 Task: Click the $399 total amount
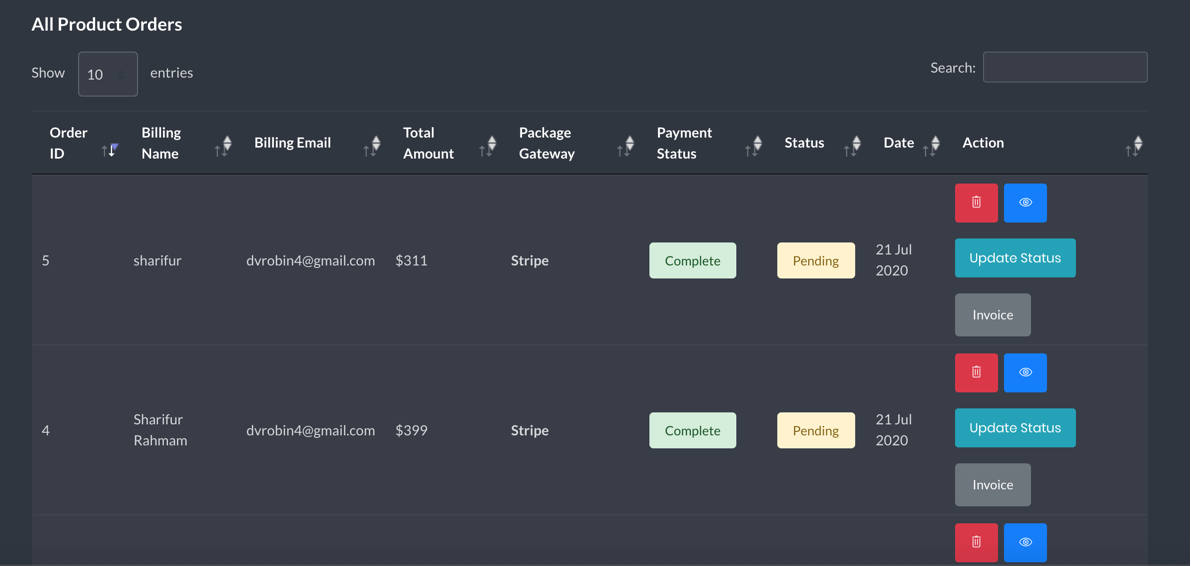tap(411, 431)
